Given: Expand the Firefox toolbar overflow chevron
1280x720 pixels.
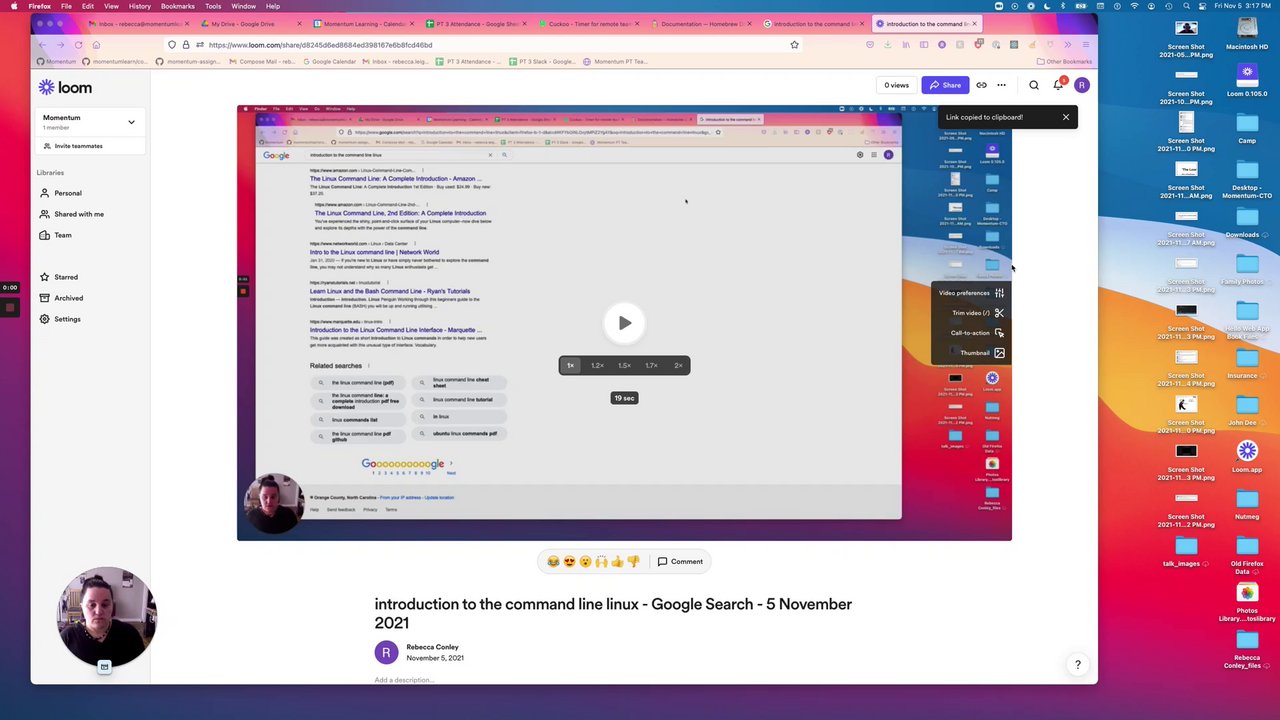Looking at the screenshot, I should click(x=1068, y=45).
